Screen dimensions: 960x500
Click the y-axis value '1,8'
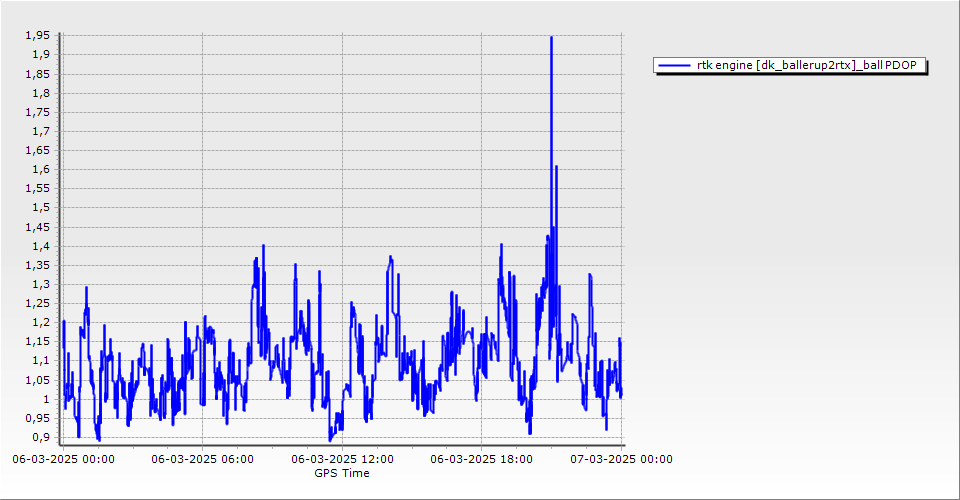pyautogui.click(x=41, y=94)
